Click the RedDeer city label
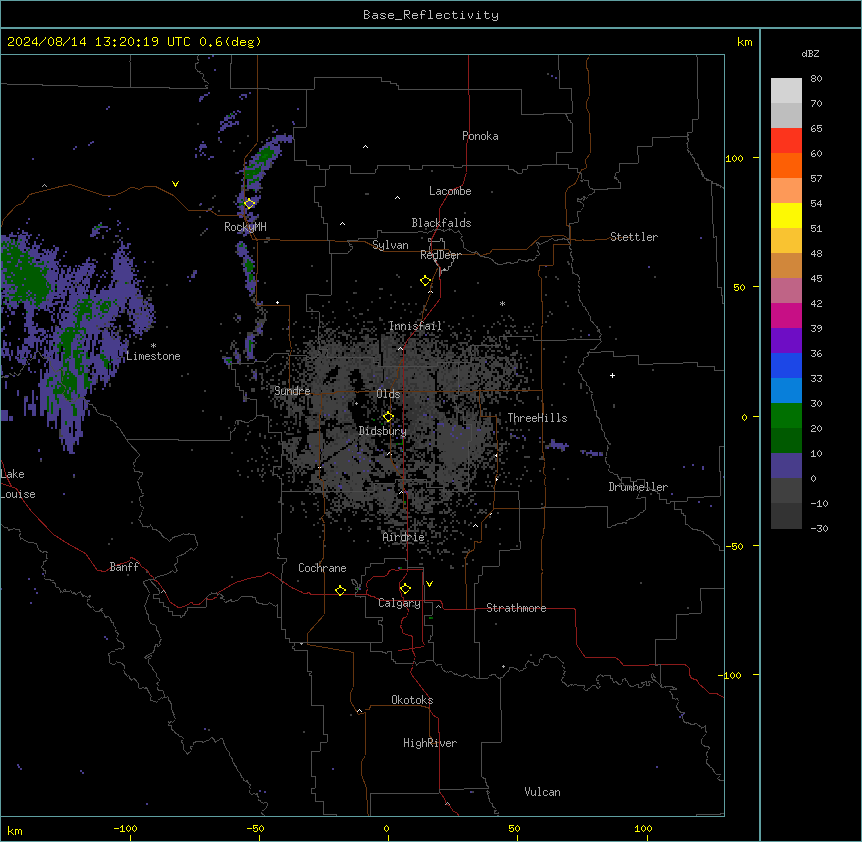The width and height of the screenshot is (862, 842). point(440,255)
